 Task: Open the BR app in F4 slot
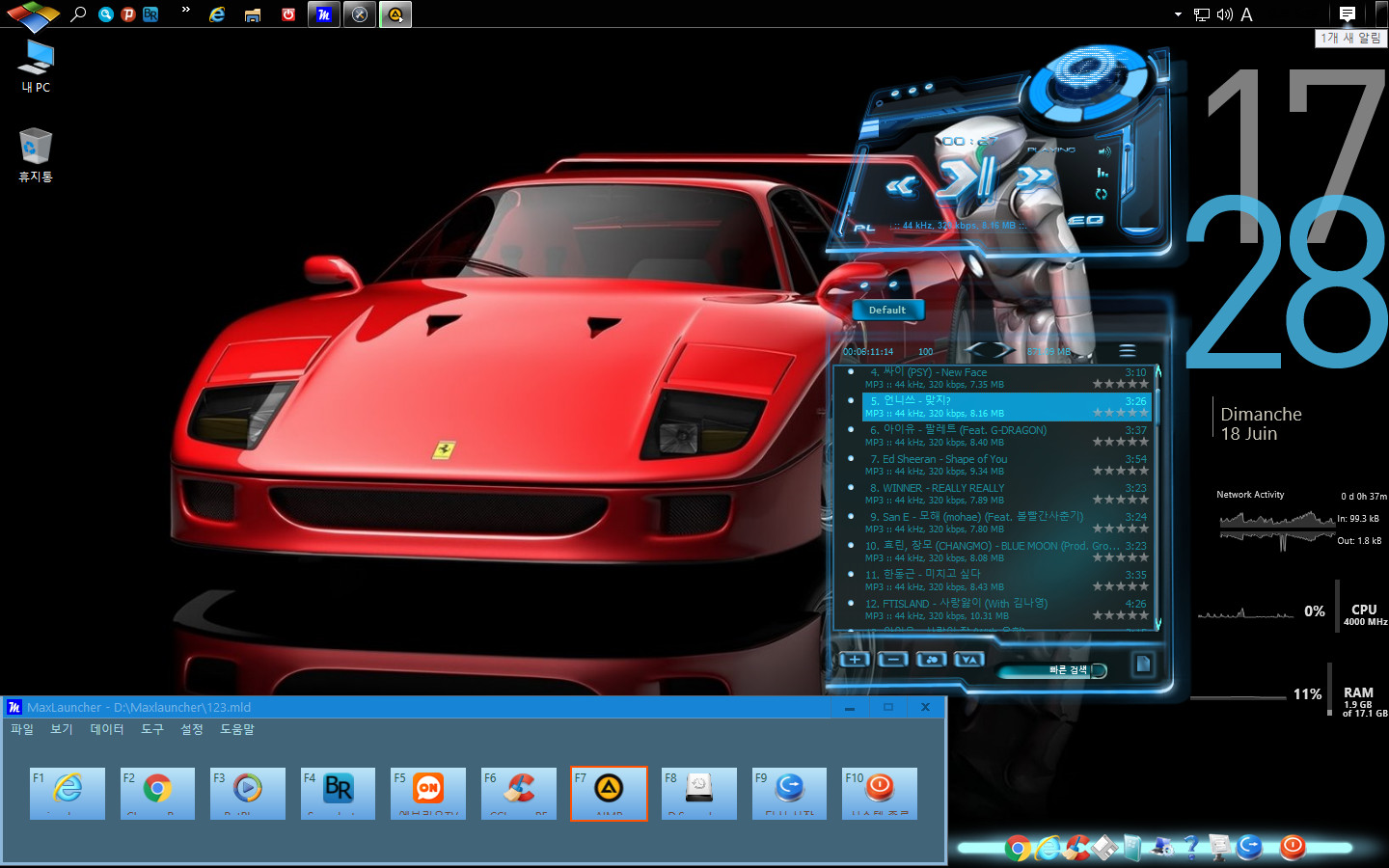click(338, 793)
